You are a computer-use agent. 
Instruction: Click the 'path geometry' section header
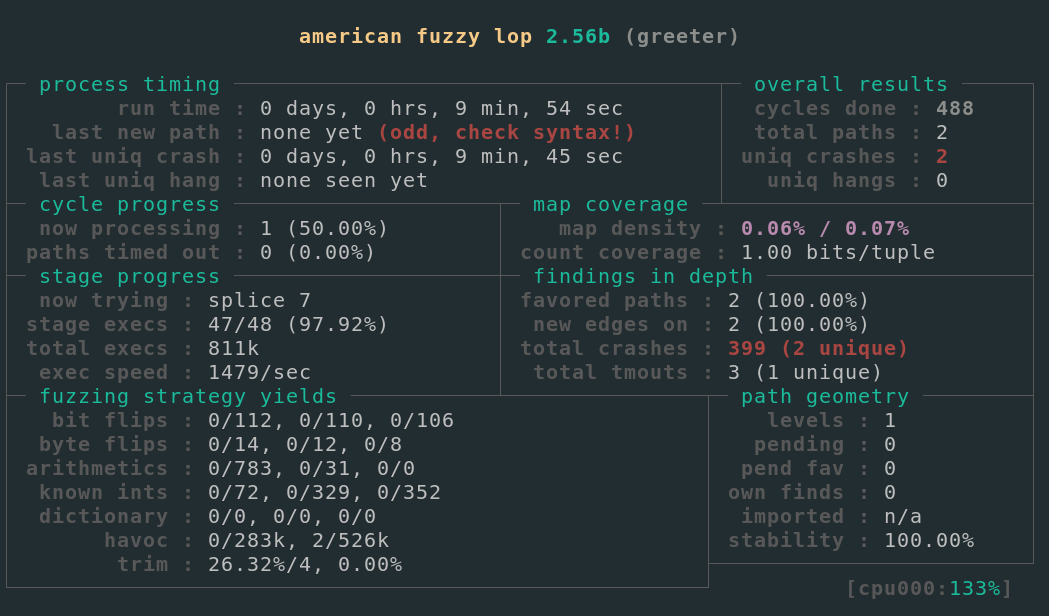824,397
